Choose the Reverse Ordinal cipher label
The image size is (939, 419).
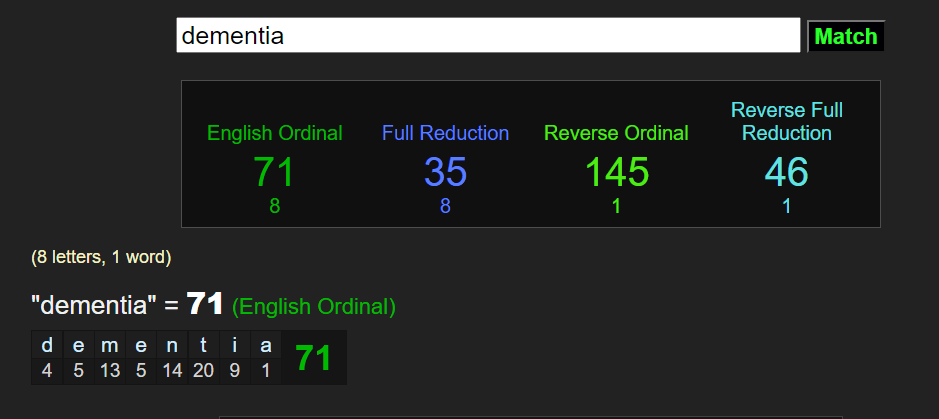(616, 133)
